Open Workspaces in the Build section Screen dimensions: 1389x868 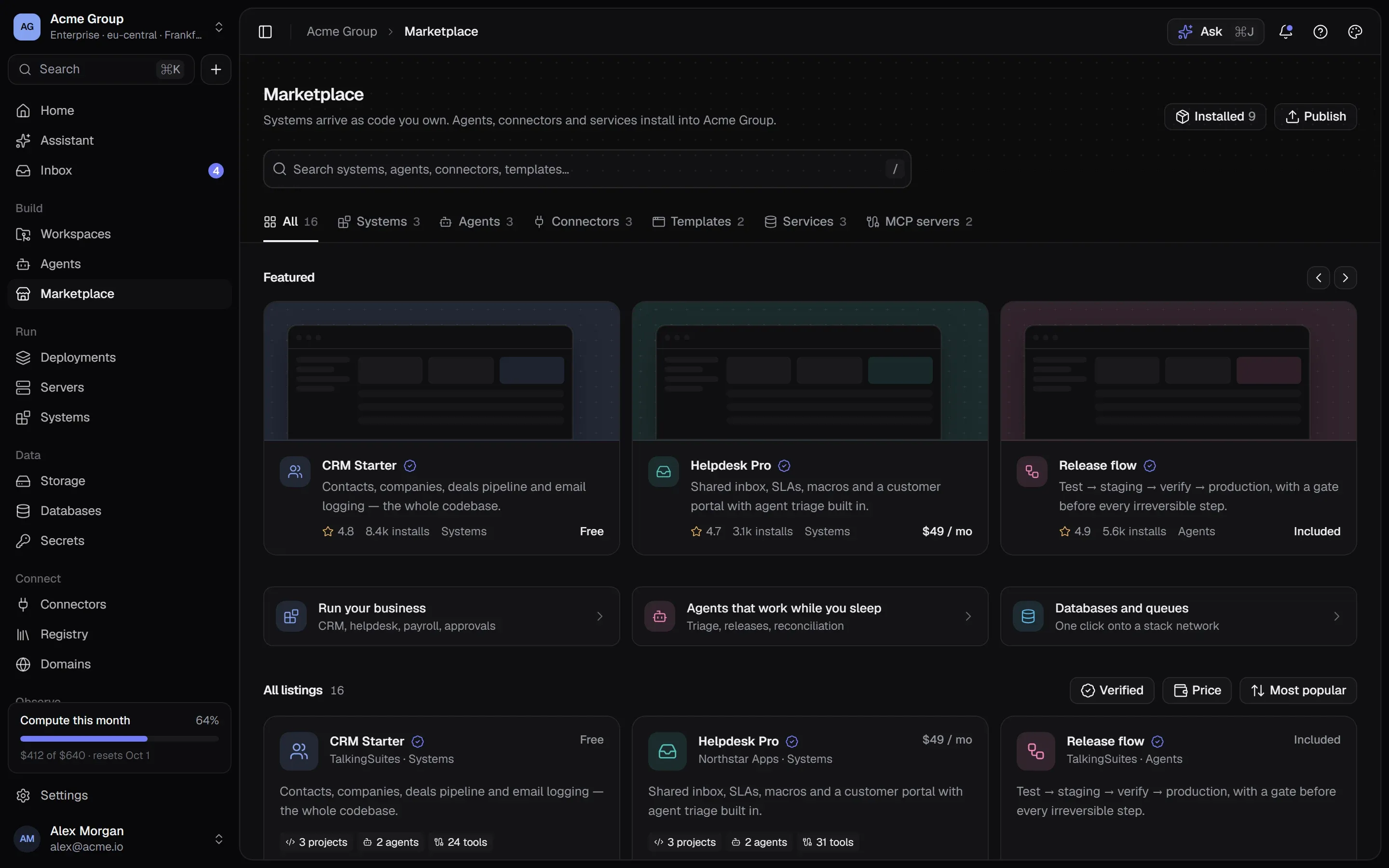[120, 234]
